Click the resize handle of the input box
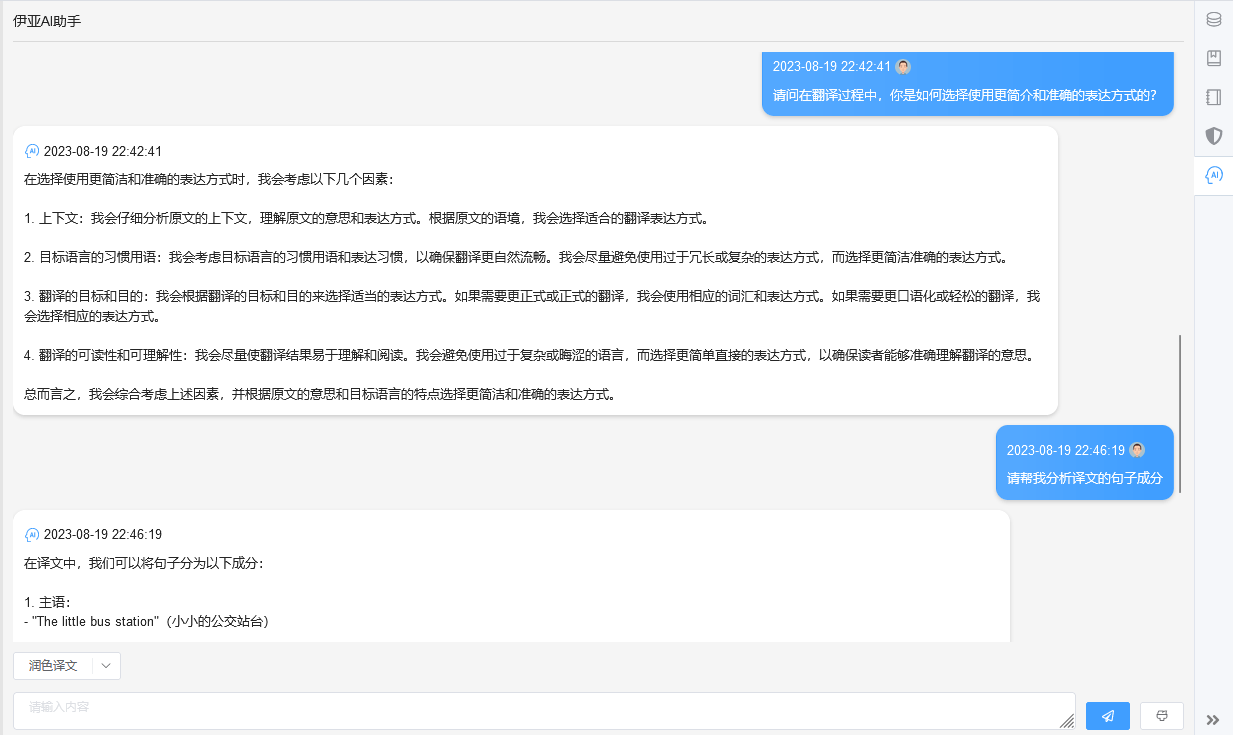 (x=1067, y=721)
